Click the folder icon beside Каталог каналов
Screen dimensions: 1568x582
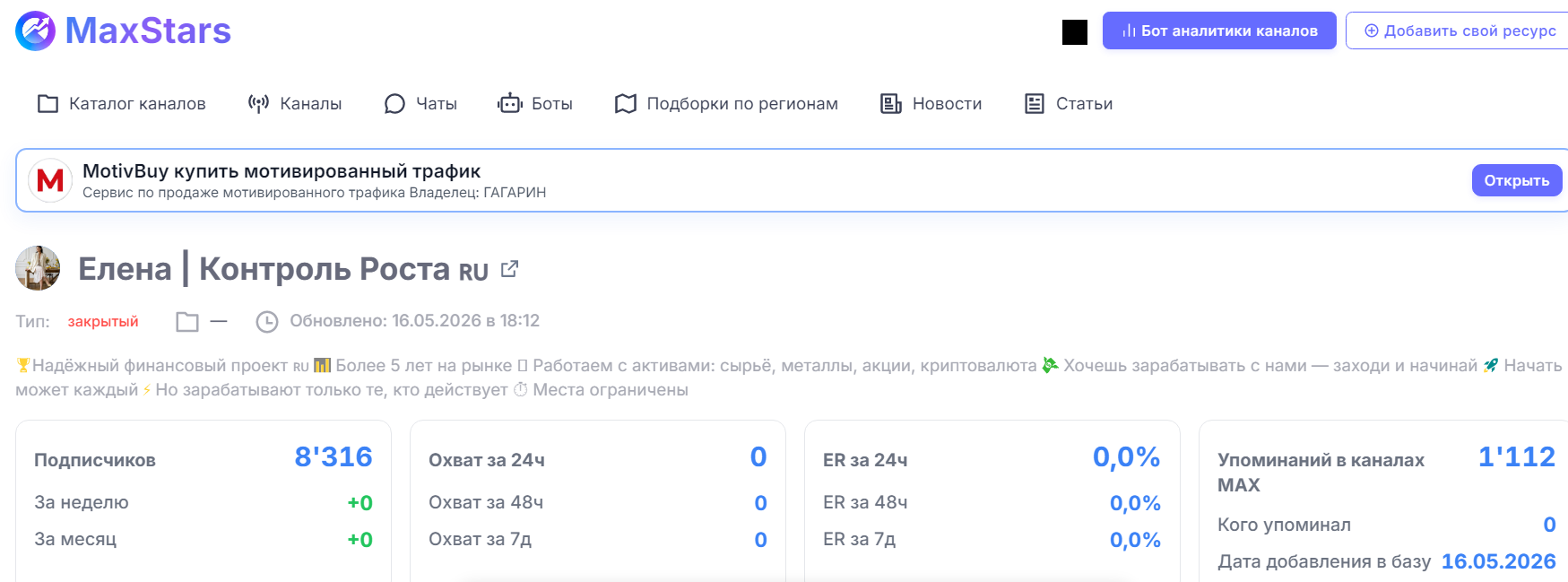[x=48, y=104]
